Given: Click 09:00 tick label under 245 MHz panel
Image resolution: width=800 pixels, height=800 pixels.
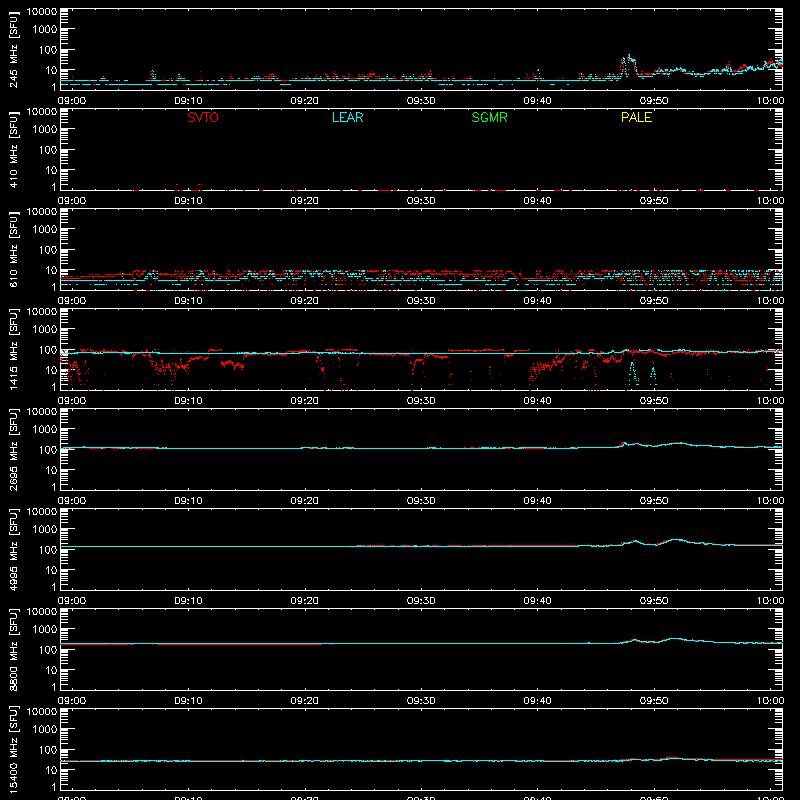Looking at the screenshot, I should pyautogui.click(x=71, y=101).
